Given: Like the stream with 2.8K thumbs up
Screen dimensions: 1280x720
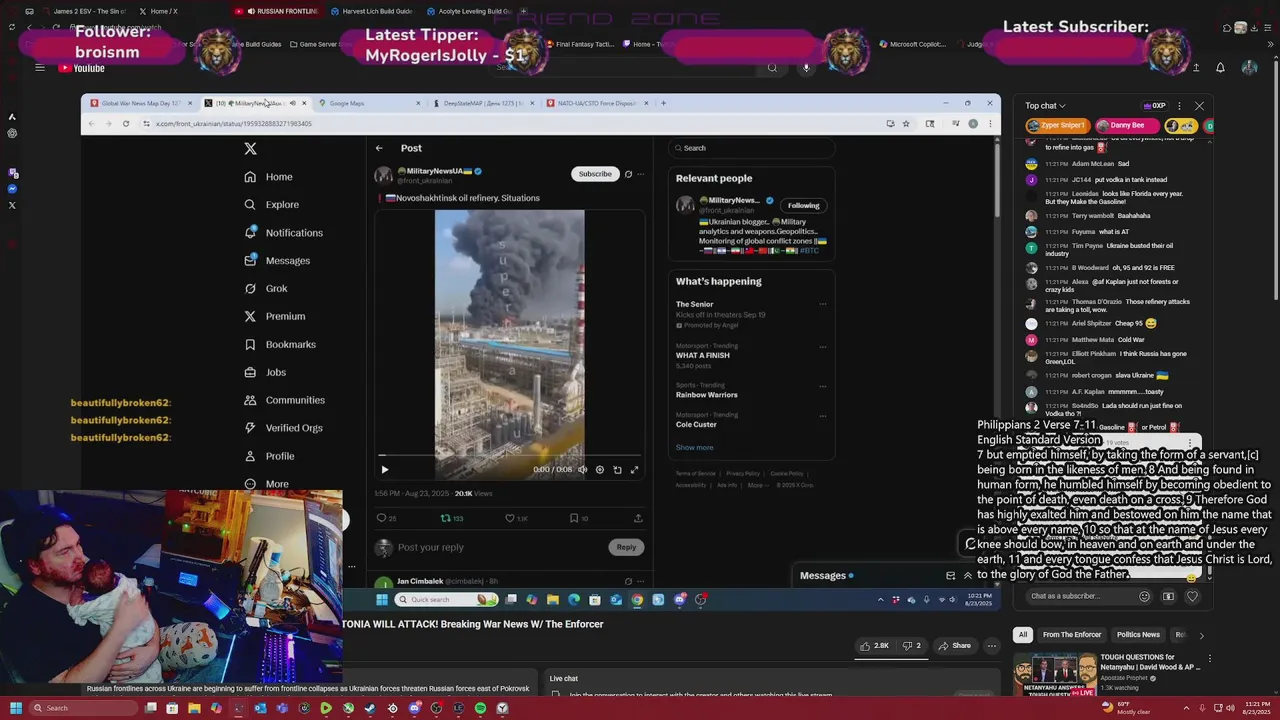Looking at the screenshot, I should [x=874, y=646].
